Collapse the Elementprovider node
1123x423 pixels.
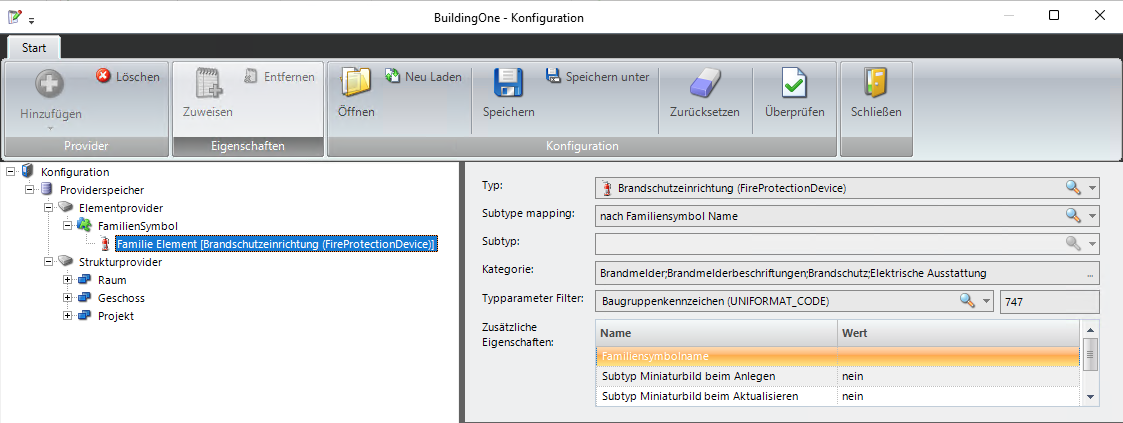pos(49,208)
